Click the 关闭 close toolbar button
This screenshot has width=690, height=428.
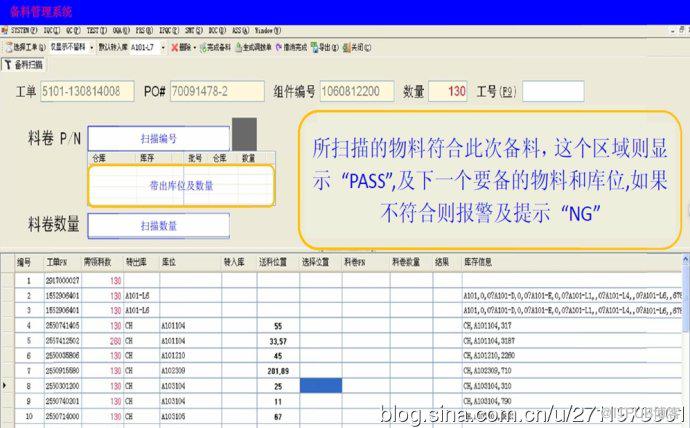point(357,47)
